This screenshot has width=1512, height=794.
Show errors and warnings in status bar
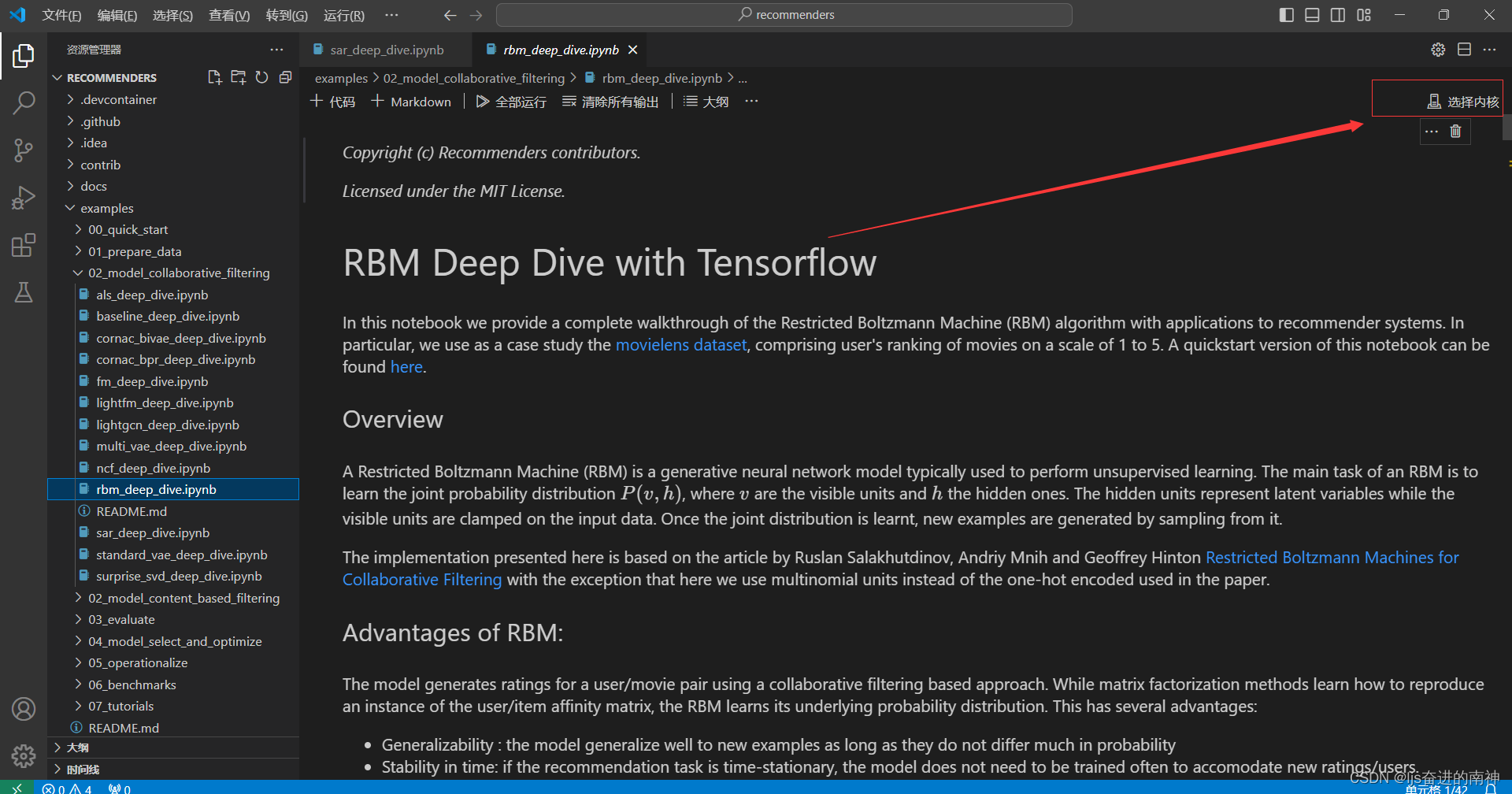pyautogui.click(x=67, y=788)
